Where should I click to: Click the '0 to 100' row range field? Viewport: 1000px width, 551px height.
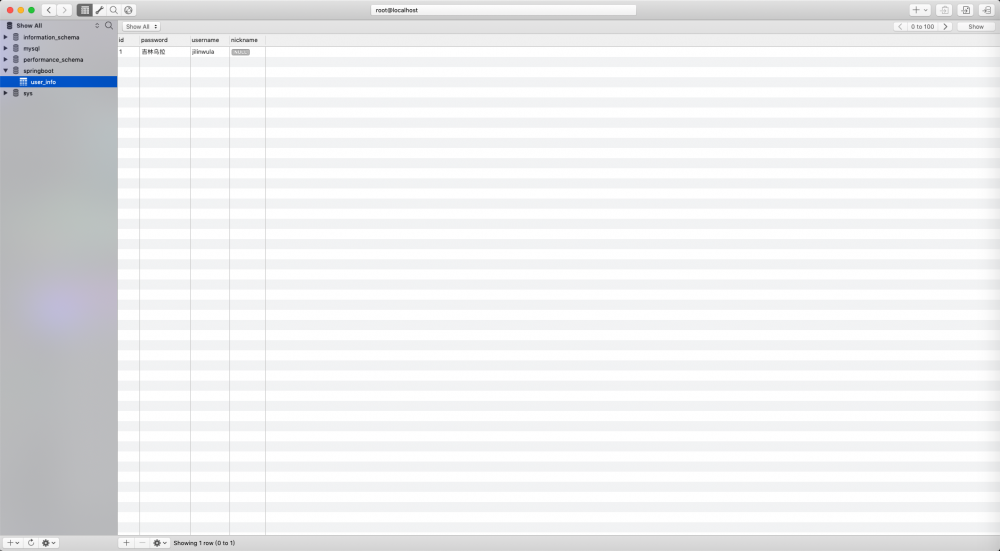[x=922, y=27]
